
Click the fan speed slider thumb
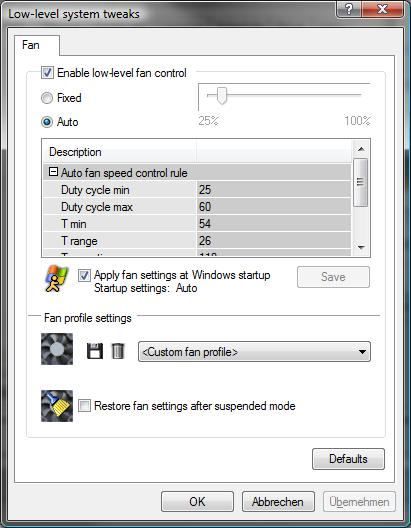(x=221, y=95)
